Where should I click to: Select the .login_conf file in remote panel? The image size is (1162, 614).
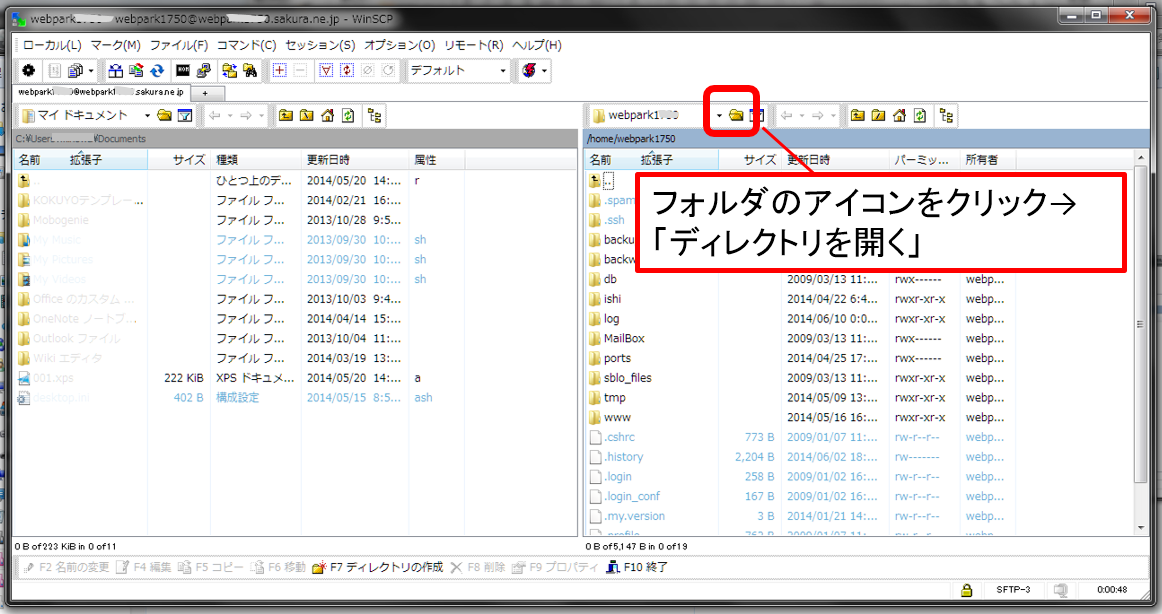631,496
